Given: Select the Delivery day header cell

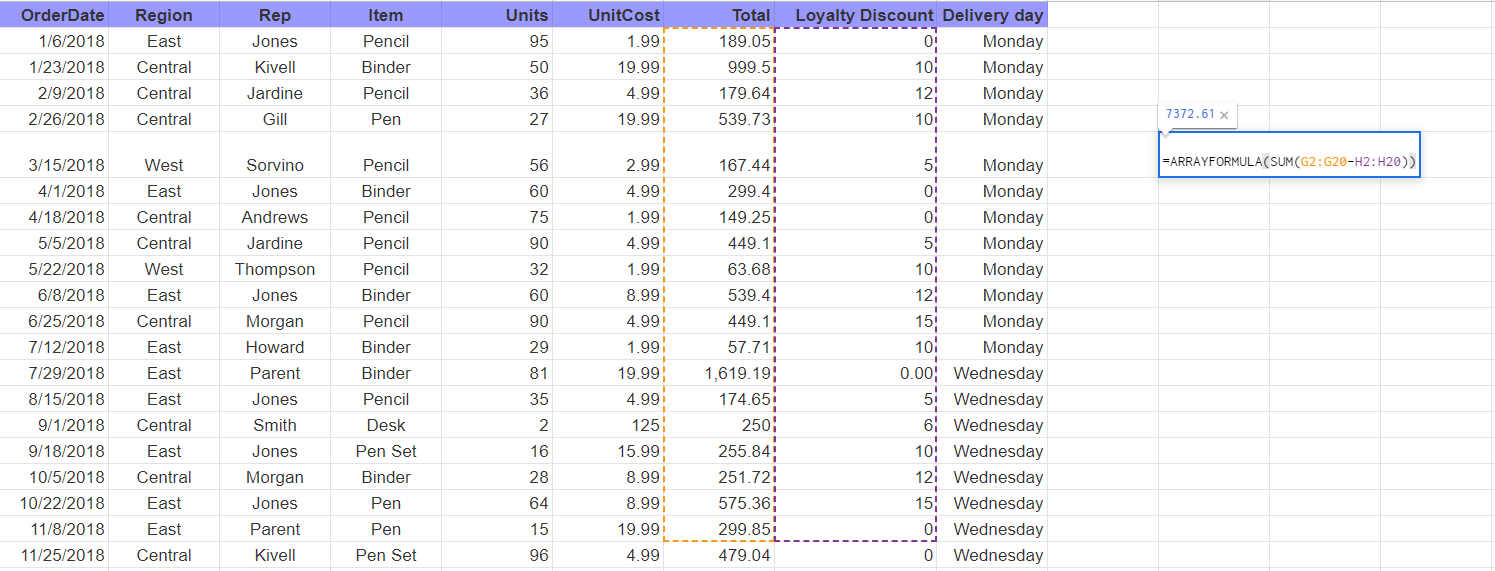Looking at the screenshot, I should tap(992, 15).
